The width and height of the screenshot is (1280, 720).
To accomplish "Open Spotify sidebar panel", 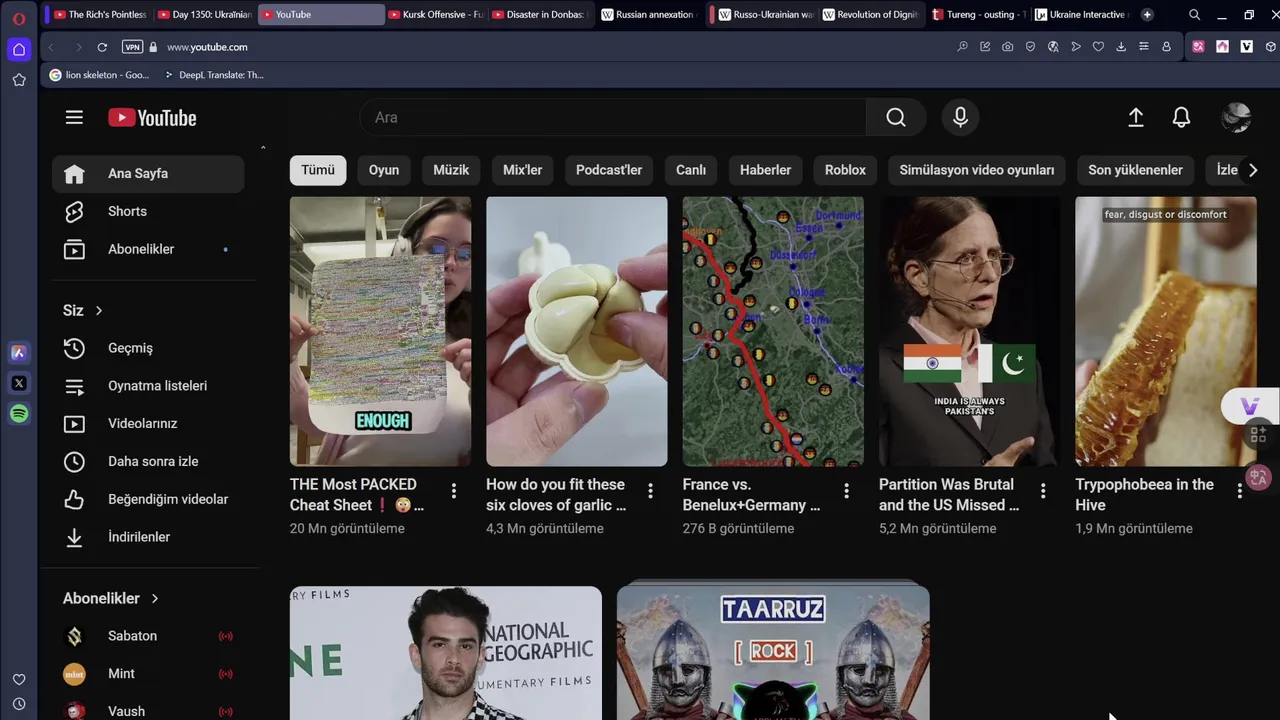I will point(19,414).
